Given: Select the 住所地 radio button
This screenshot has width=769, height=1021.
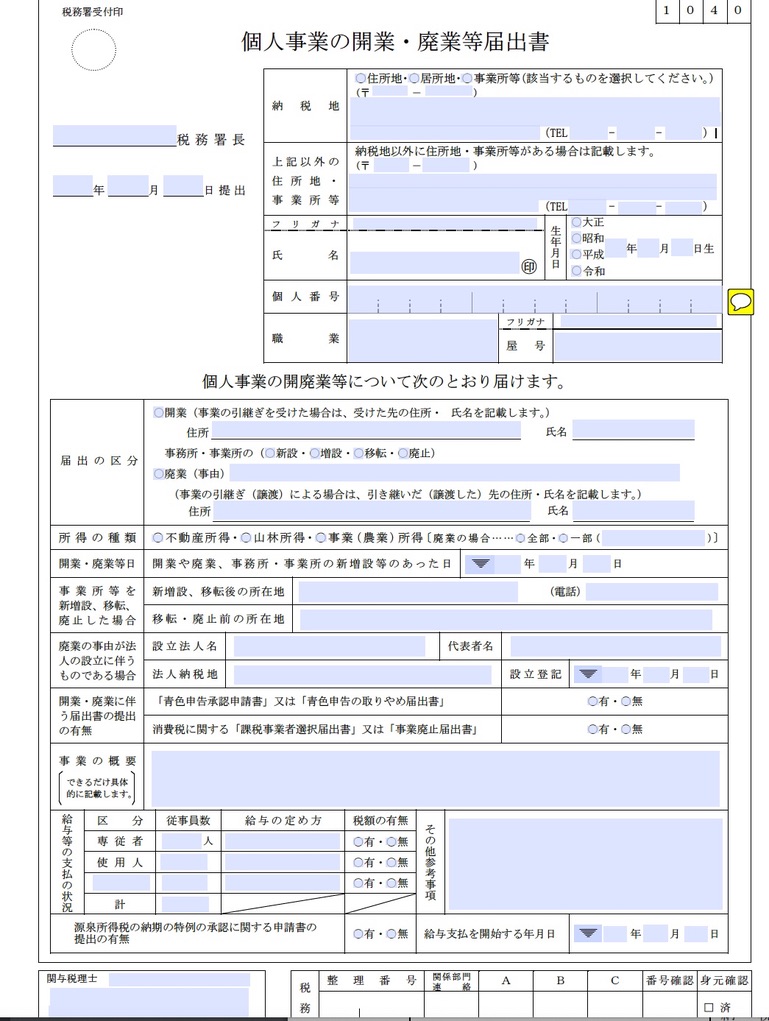Looking at the screenshot, I should (360, 78).
